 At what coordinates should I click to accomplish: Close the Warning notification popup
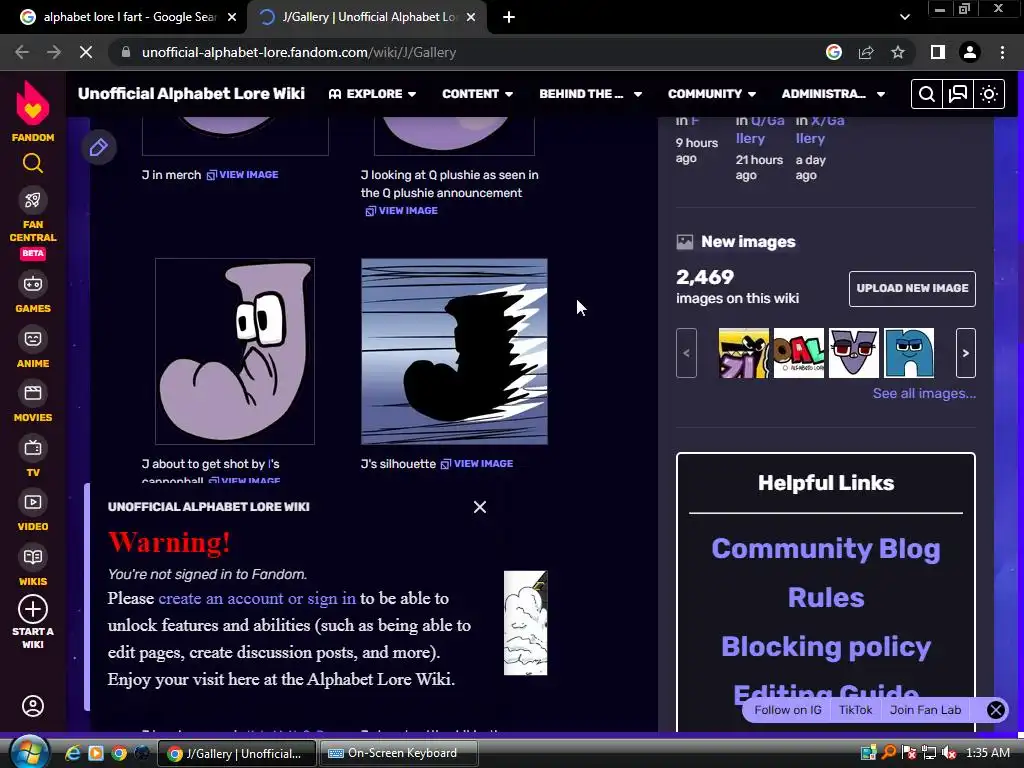(480, 507)
